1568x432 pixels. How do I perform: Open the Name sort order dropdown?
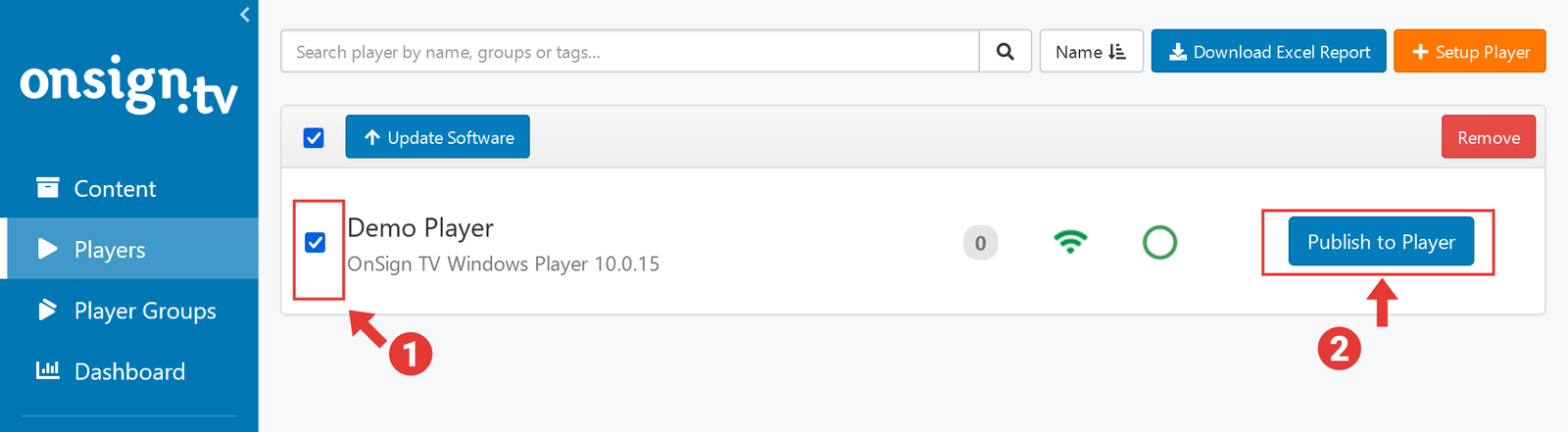[1091, 52]
